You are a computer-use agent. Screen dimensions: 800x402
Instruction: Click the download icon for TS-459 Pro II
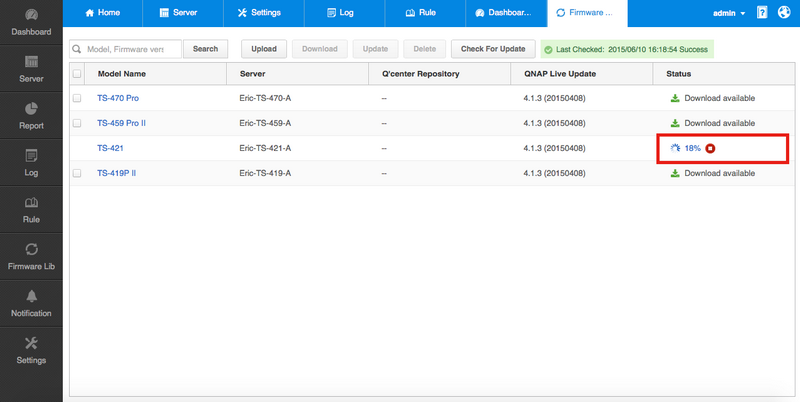pyautogui.click(x=675, y=123)
